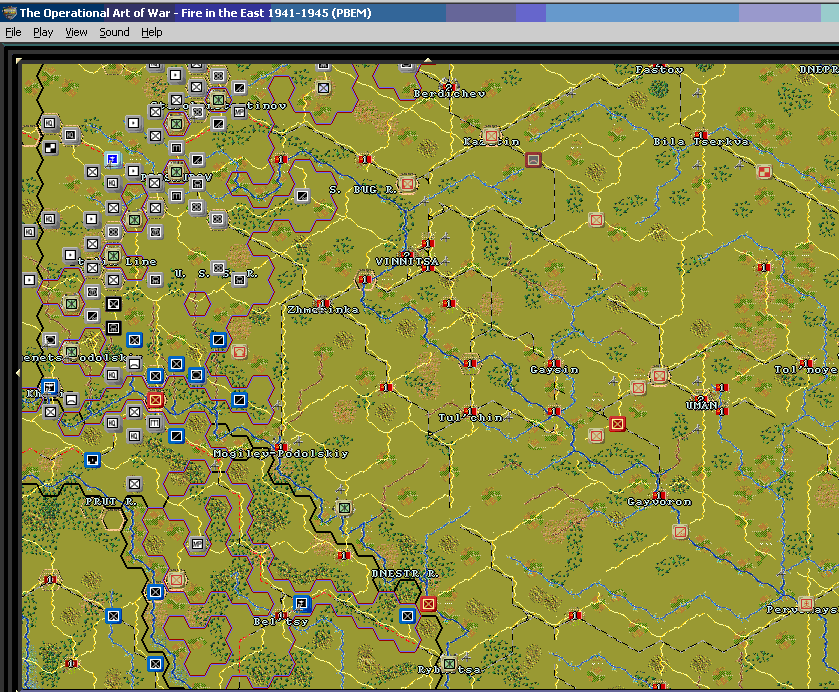
Task: Click the Gayvoron city label
Action: click(x=659, y=501)
